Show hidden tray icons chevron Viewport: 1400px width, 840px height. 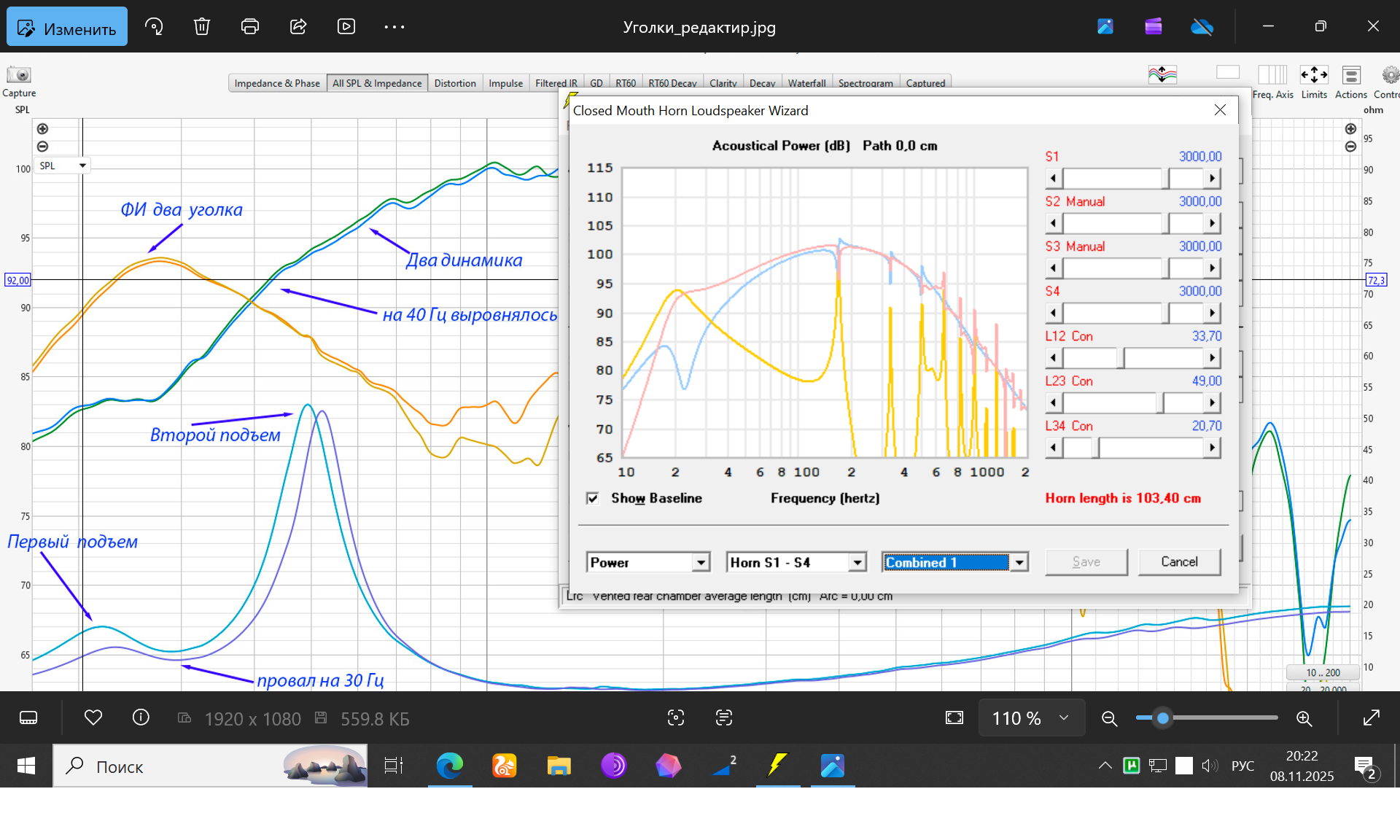1105,766
